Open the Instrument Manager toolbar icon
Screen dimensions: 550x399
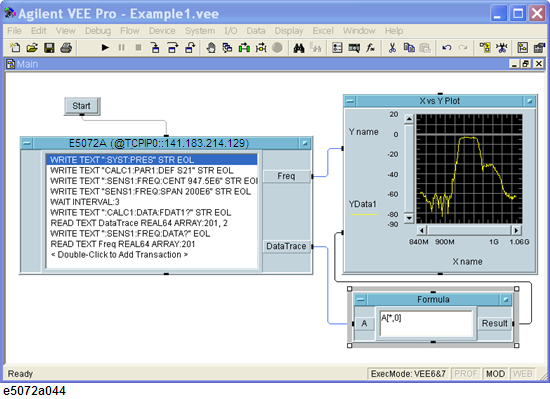(354, 48)
